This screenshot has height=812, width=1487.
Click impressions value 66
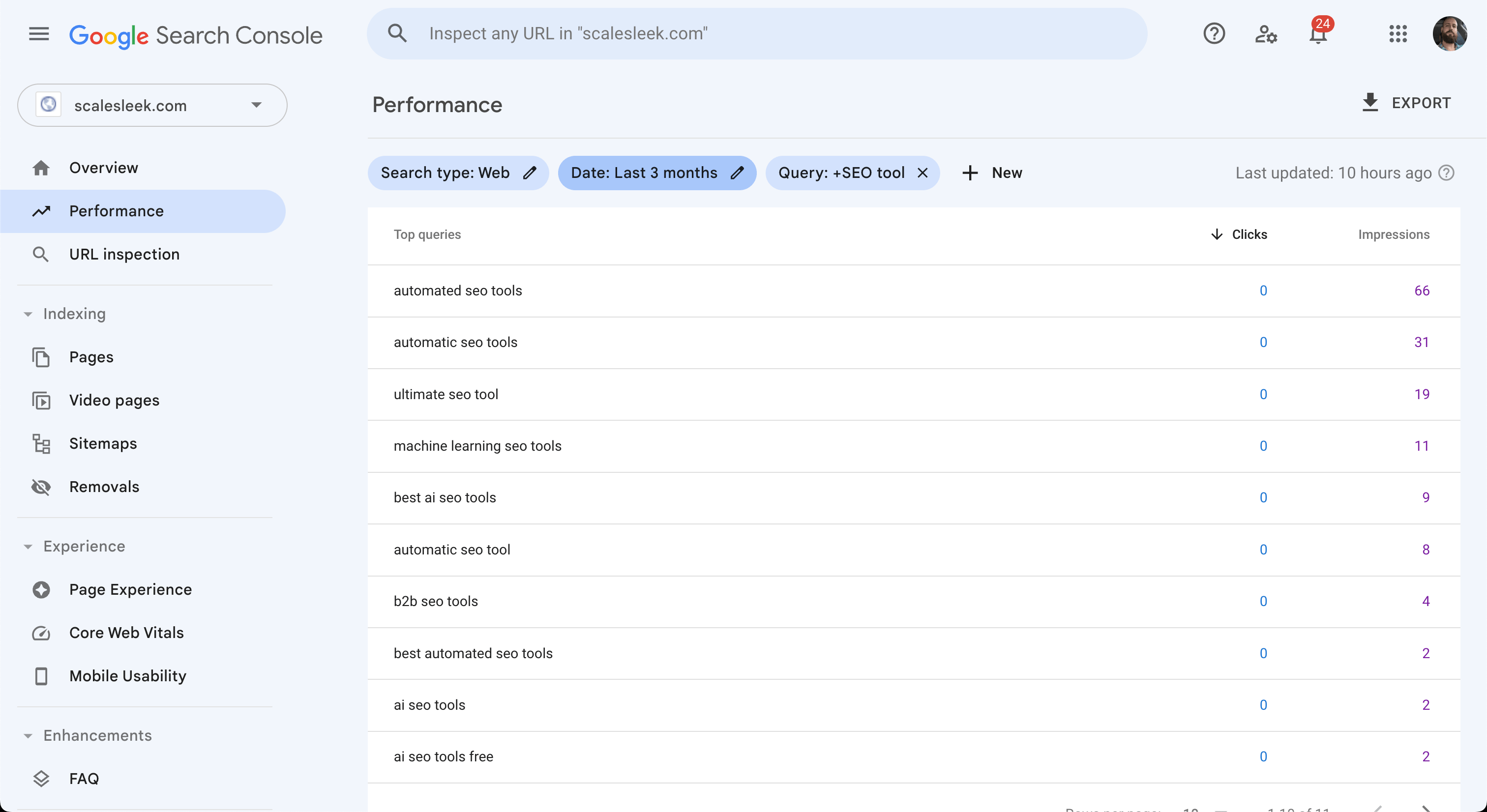[x=1421, y=291]
